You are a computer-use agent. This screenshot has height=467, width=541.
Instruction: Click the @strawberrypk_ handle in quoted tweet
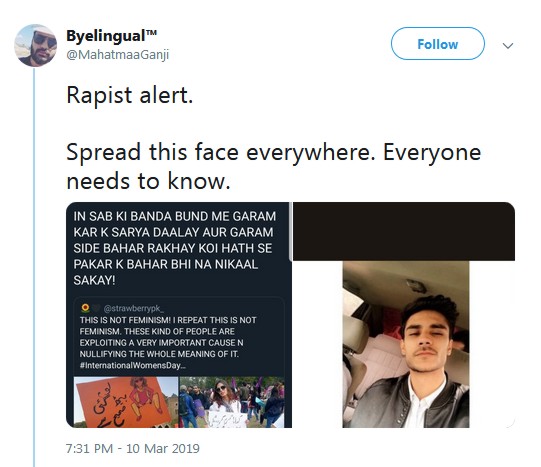coord(134,308)
